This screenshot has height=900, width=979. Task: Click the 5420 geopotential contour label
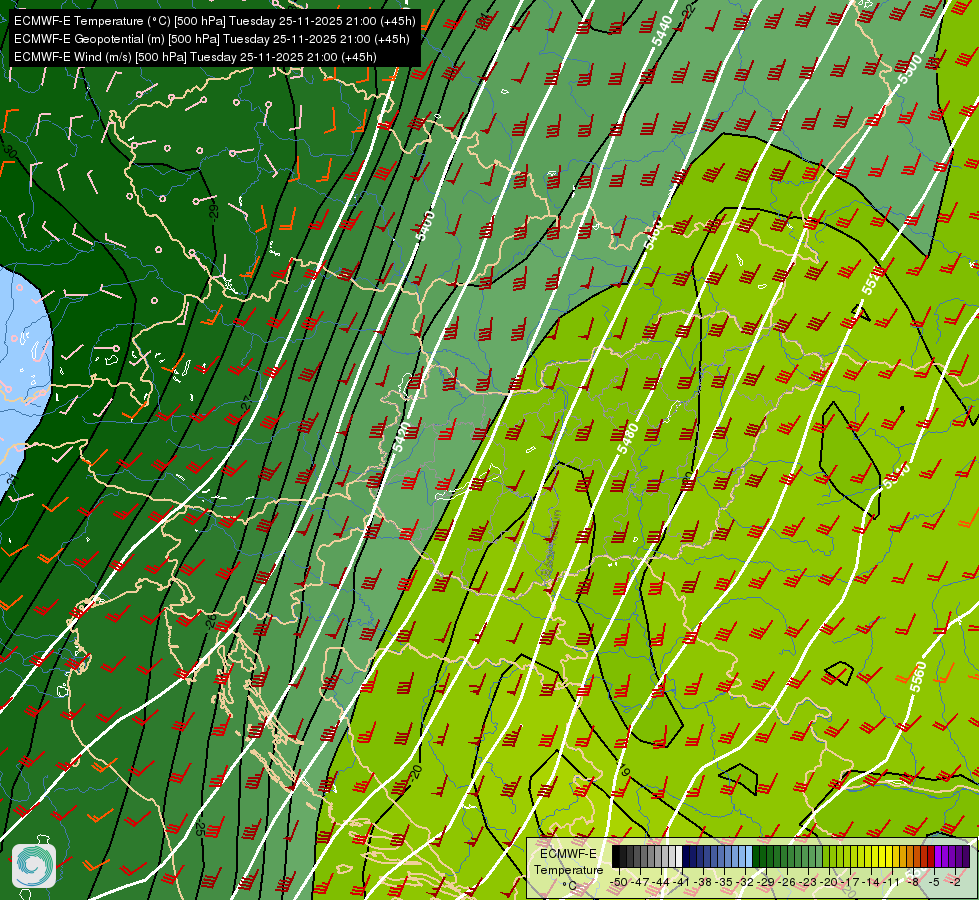(x=402, y=437)
